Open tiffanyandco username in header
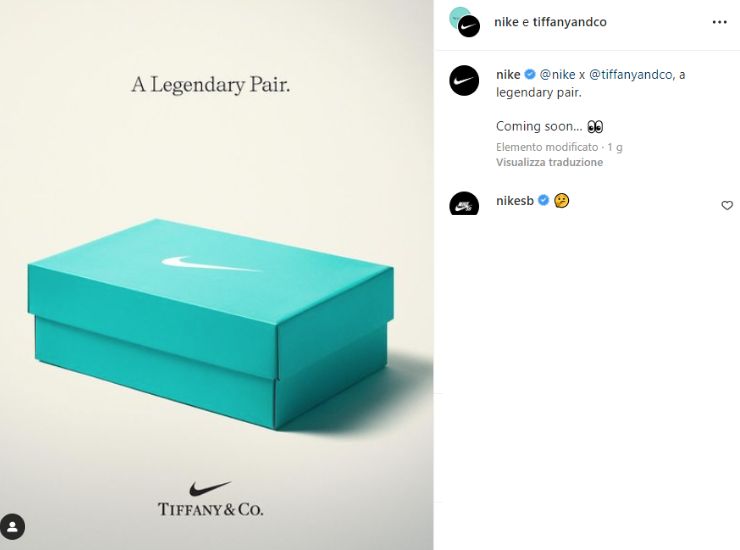The height and width of the screenshot is (550, 740). 570,22
